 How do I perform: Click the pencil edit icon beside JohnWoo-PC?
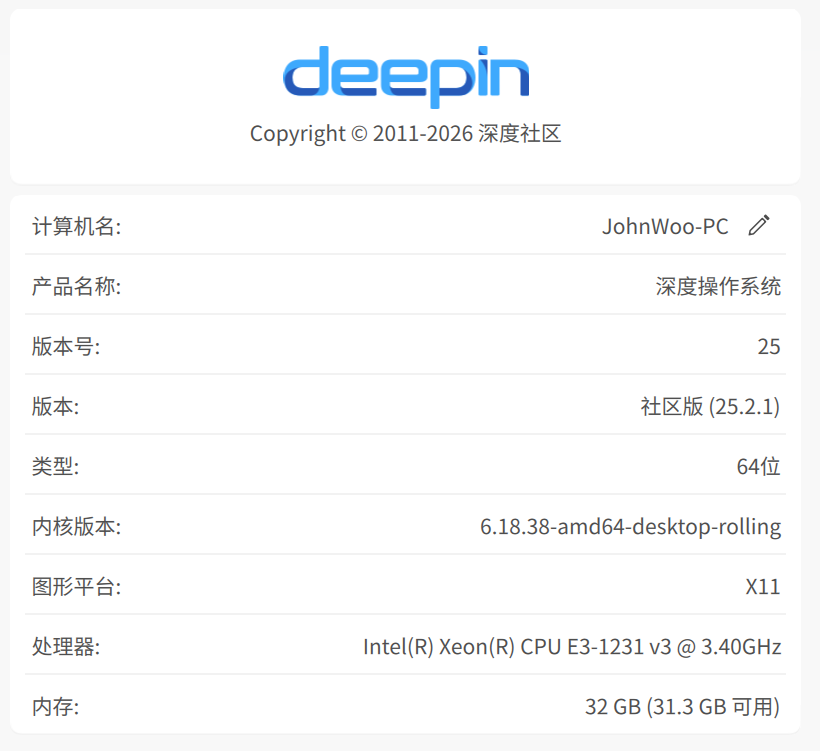(x=759, y=225)
